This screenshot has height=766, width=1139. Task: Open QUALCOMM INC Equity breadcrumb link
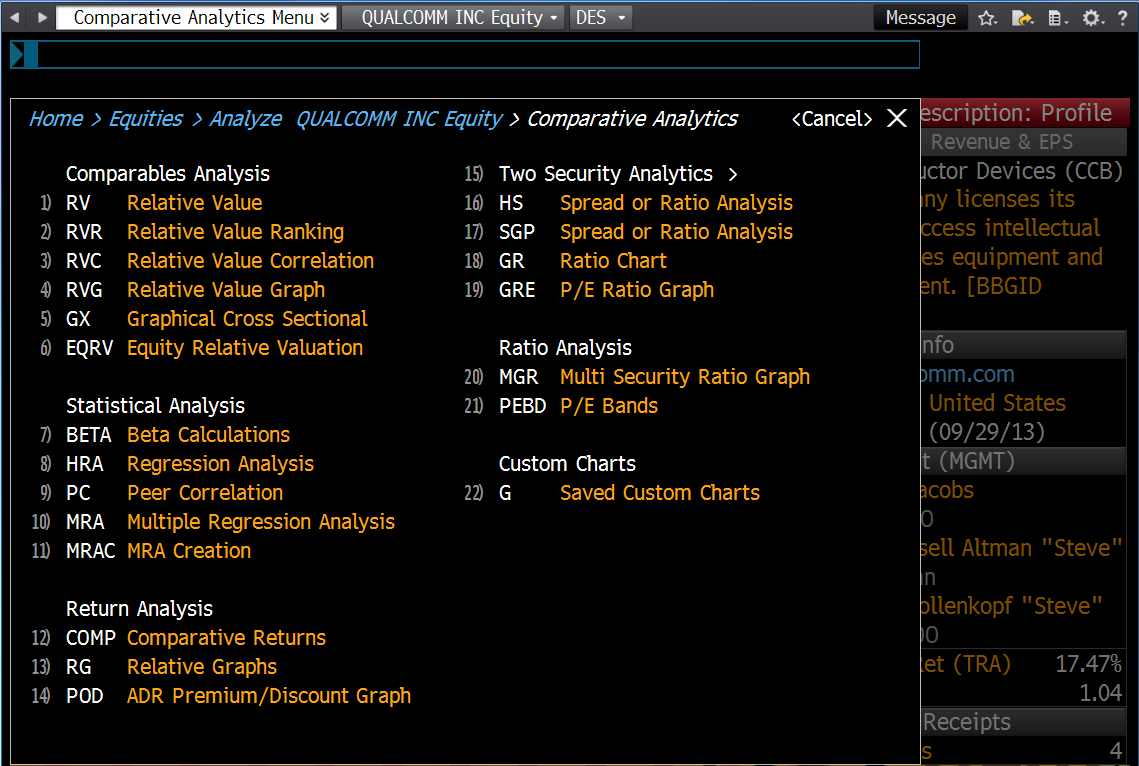pyautogui.click(x=399, y=118)
